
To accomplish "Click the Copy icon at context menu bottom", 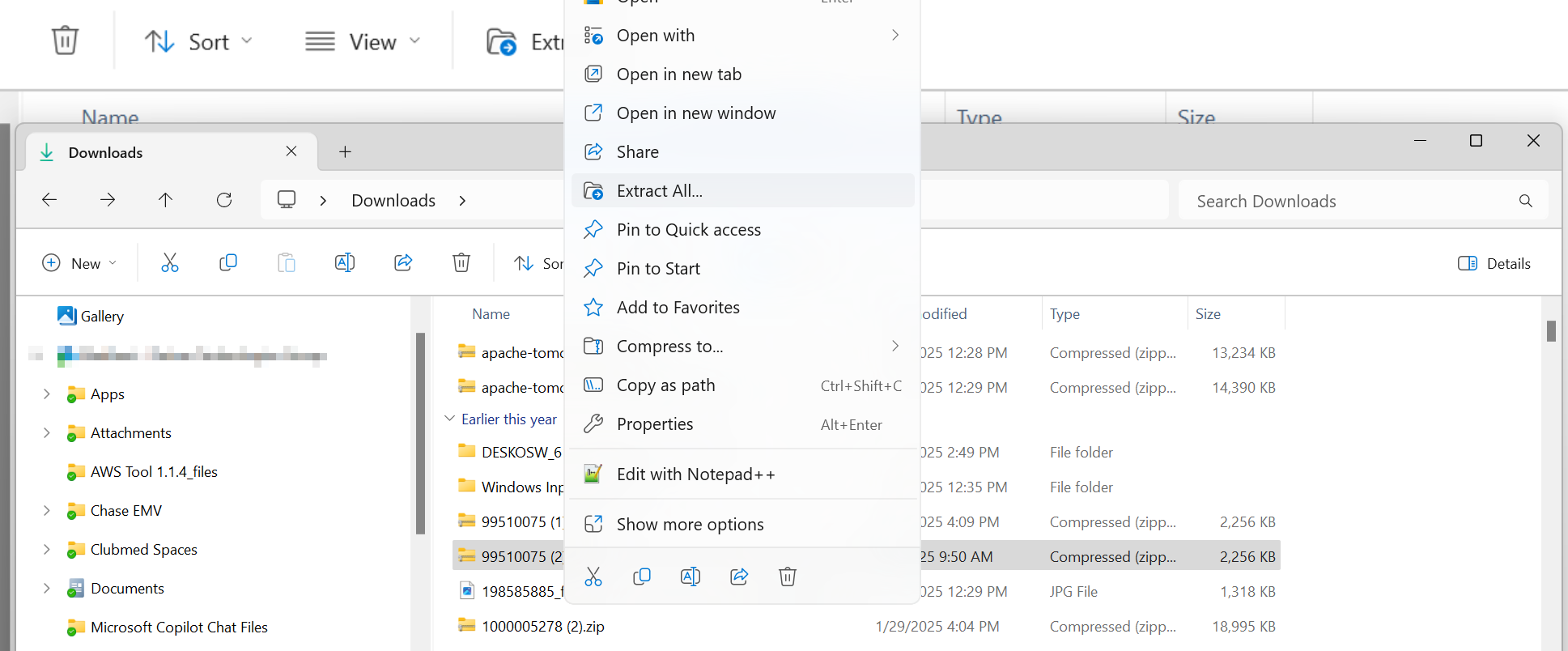I will (642, 576).
